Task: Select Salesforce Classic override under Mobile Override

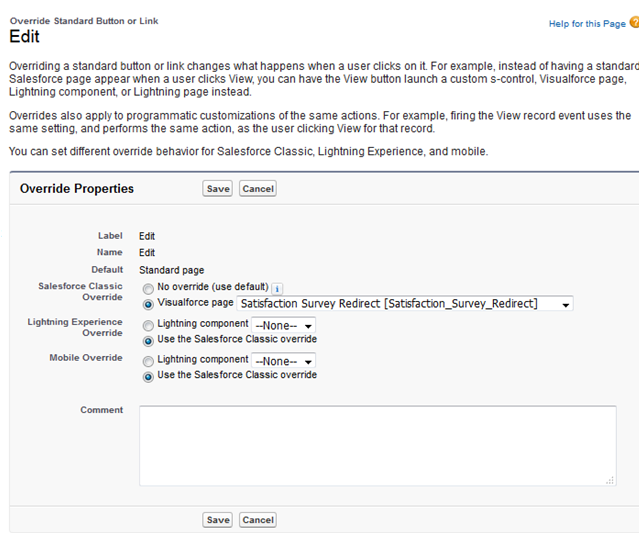Action: pyautogui.click(x=149, y=376)
